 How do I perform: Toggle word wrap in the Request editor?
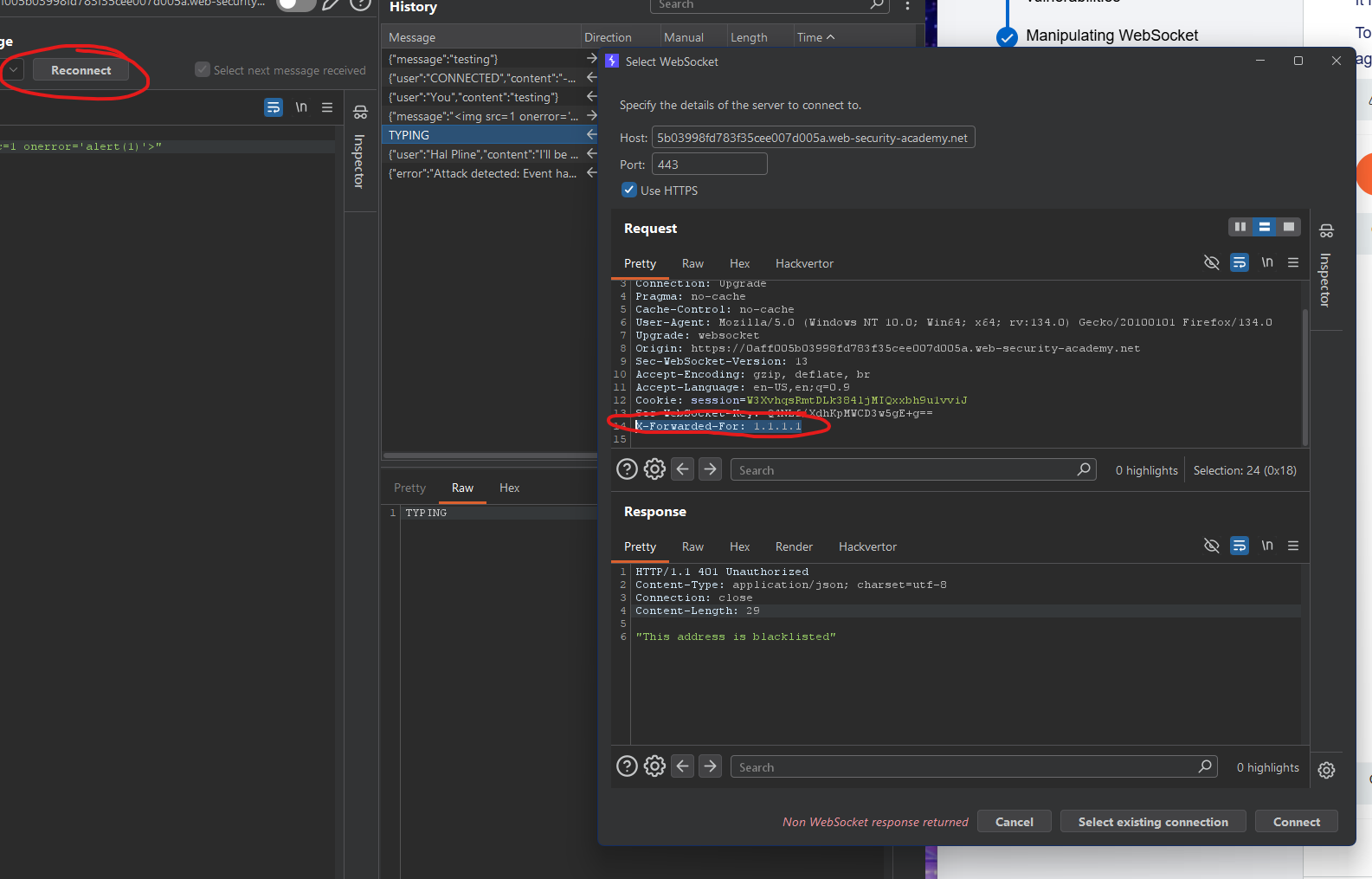[x=1240, y=262]
